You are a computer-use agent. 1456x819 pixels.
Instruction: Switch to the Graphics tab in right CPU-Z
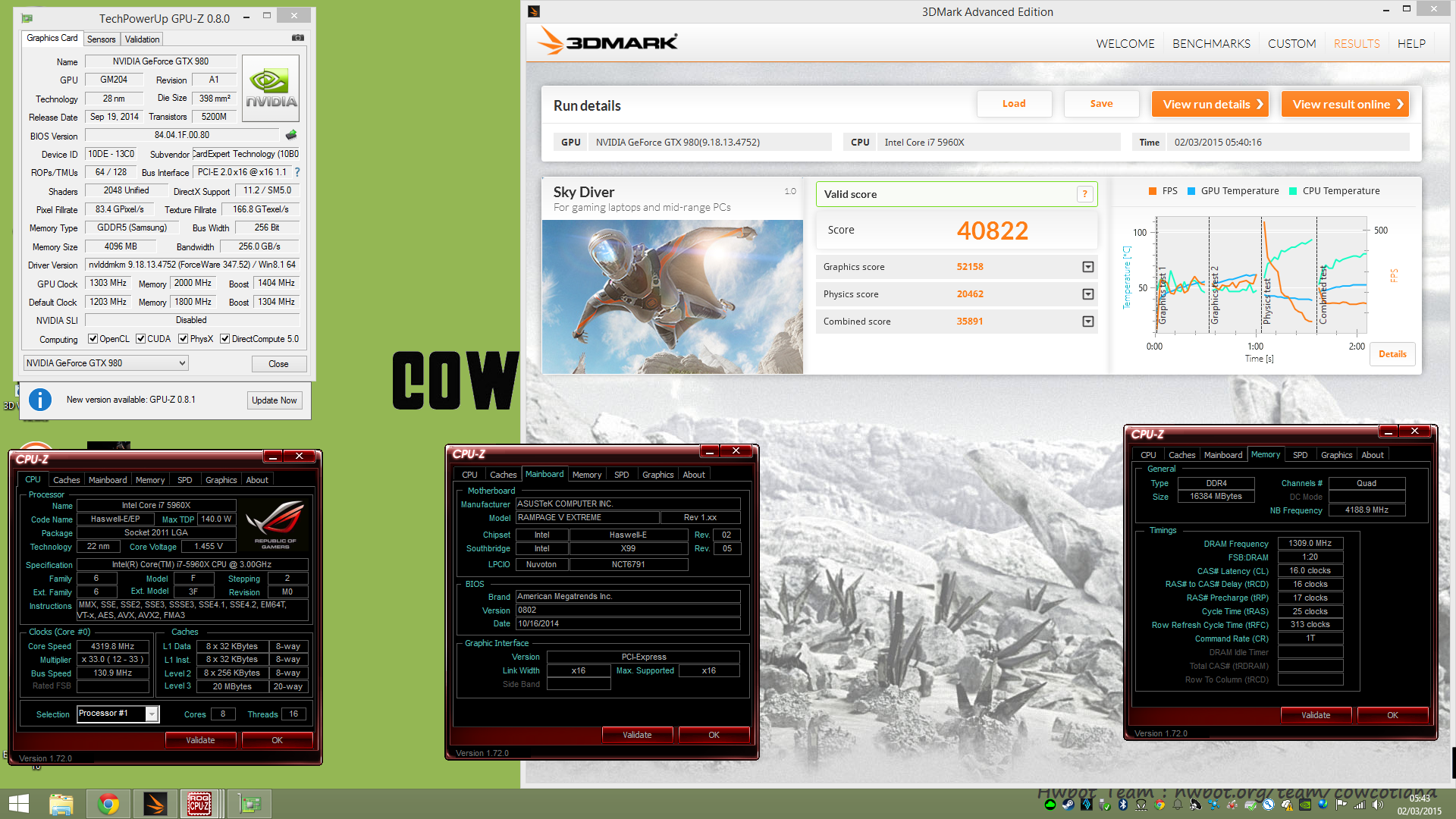coord(1336,455)
